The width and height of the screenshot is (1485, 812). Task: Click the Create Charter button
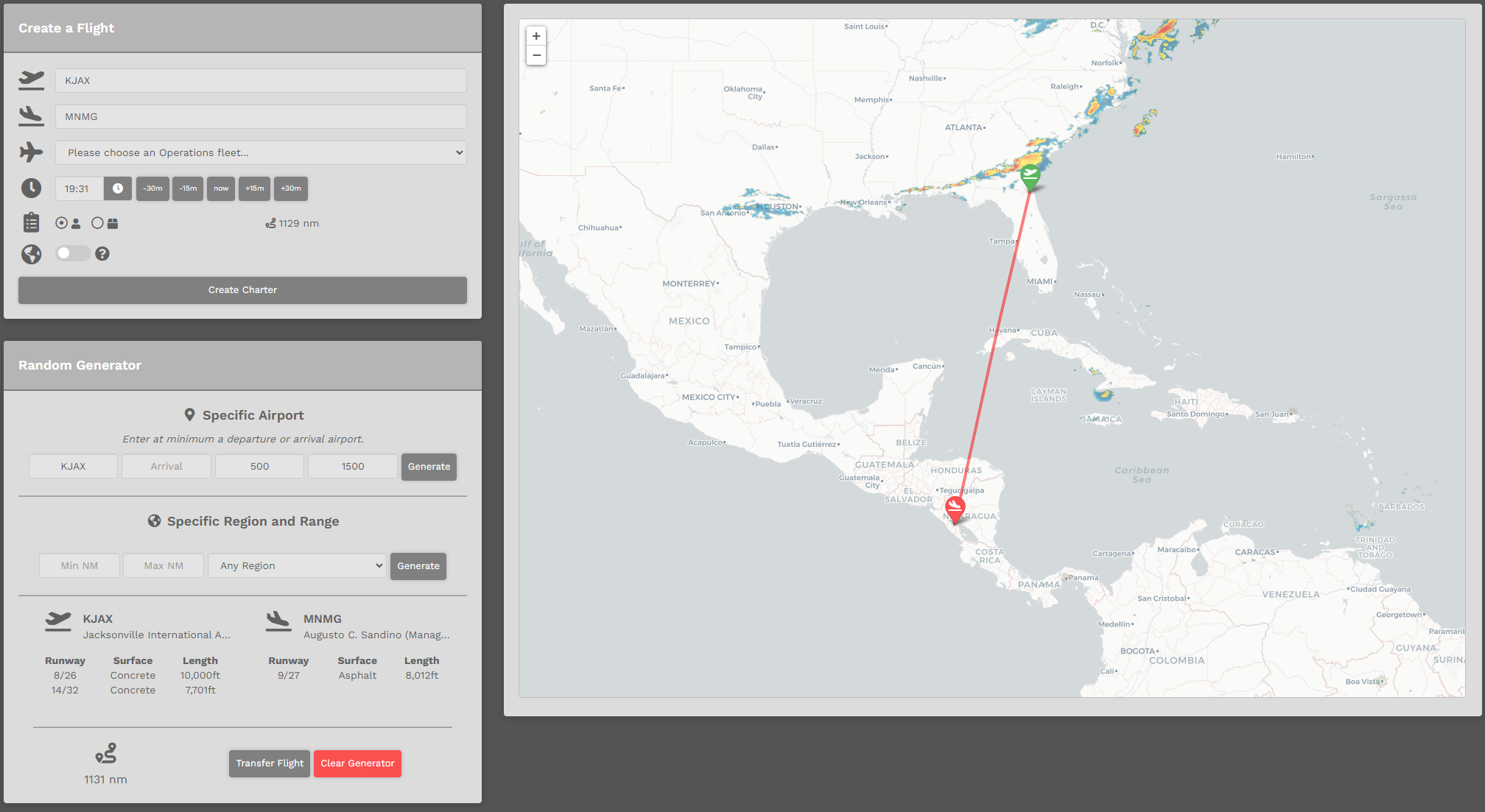point(242,290)
